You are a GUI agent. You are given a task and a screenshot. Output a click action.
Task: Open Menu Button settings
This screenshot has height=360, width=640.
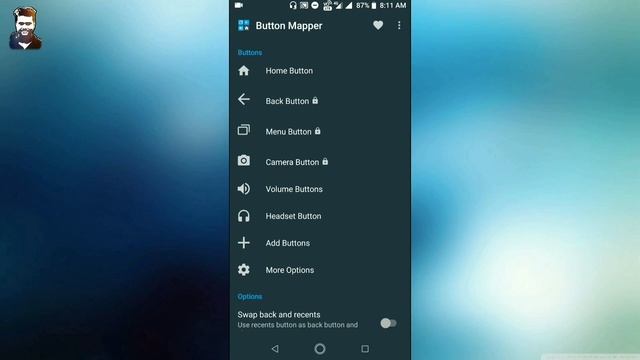point(320,131)
